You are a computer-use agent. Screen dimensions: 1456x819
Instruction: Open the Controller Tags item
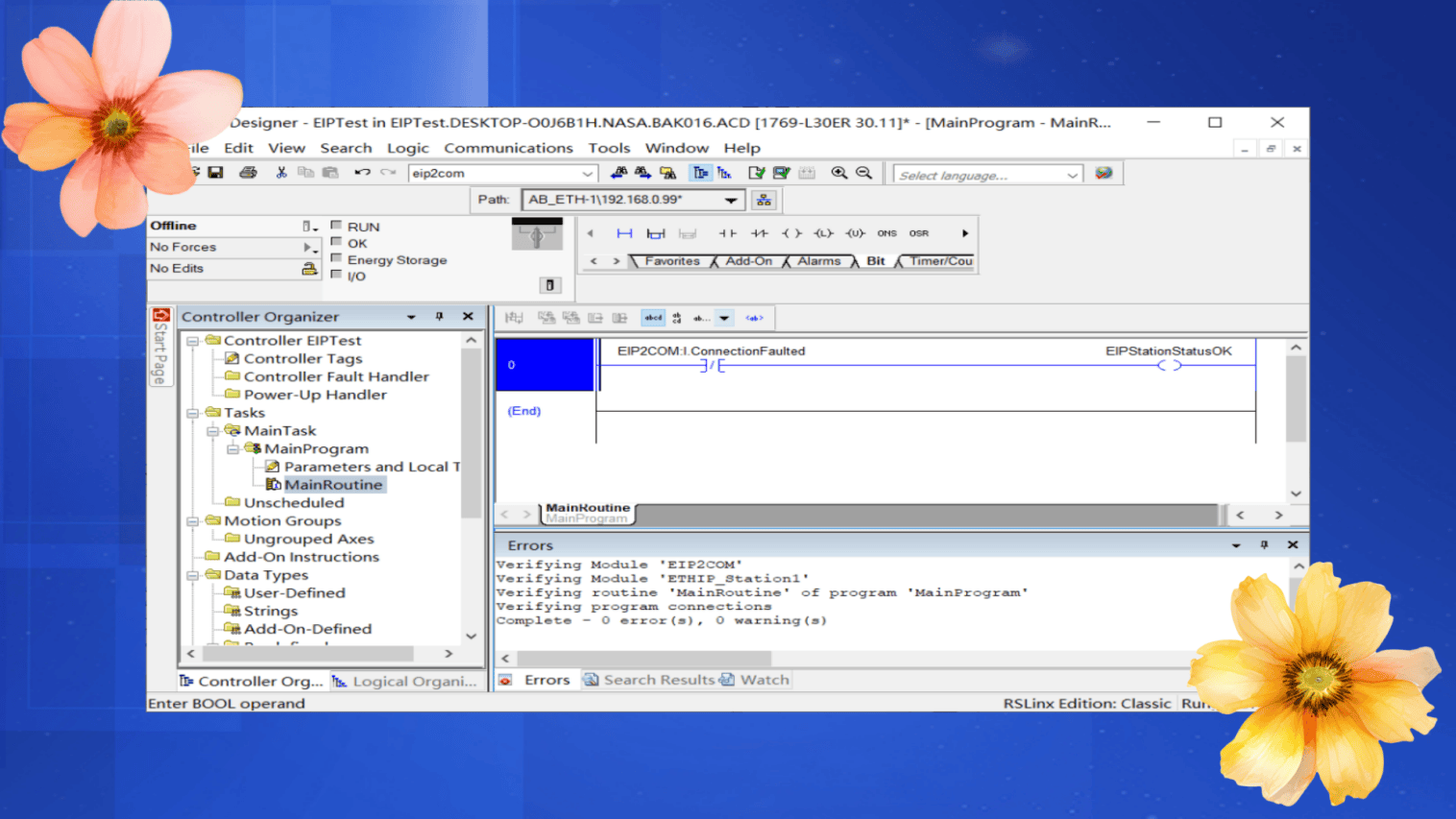pos(303,358)
